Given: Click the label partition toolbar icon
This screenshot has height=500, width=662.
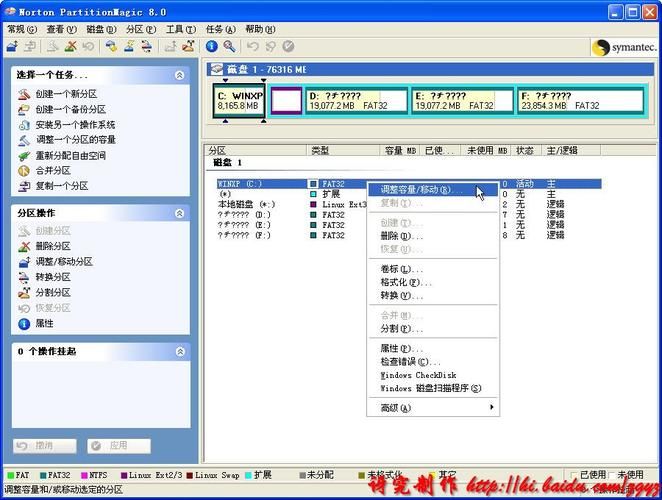Looking at the screenshot, I should pyautogui.click(x=111, y=46).
